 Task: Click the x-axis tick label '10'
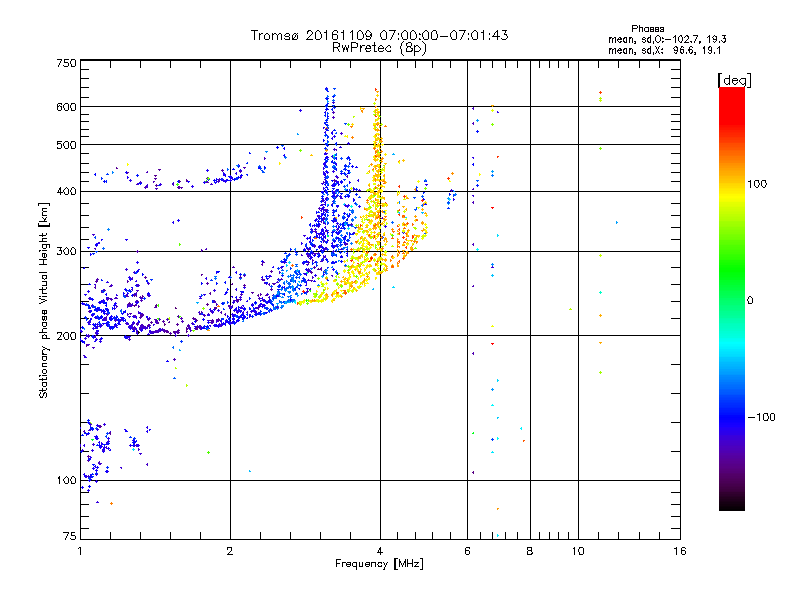pos(578,551)
